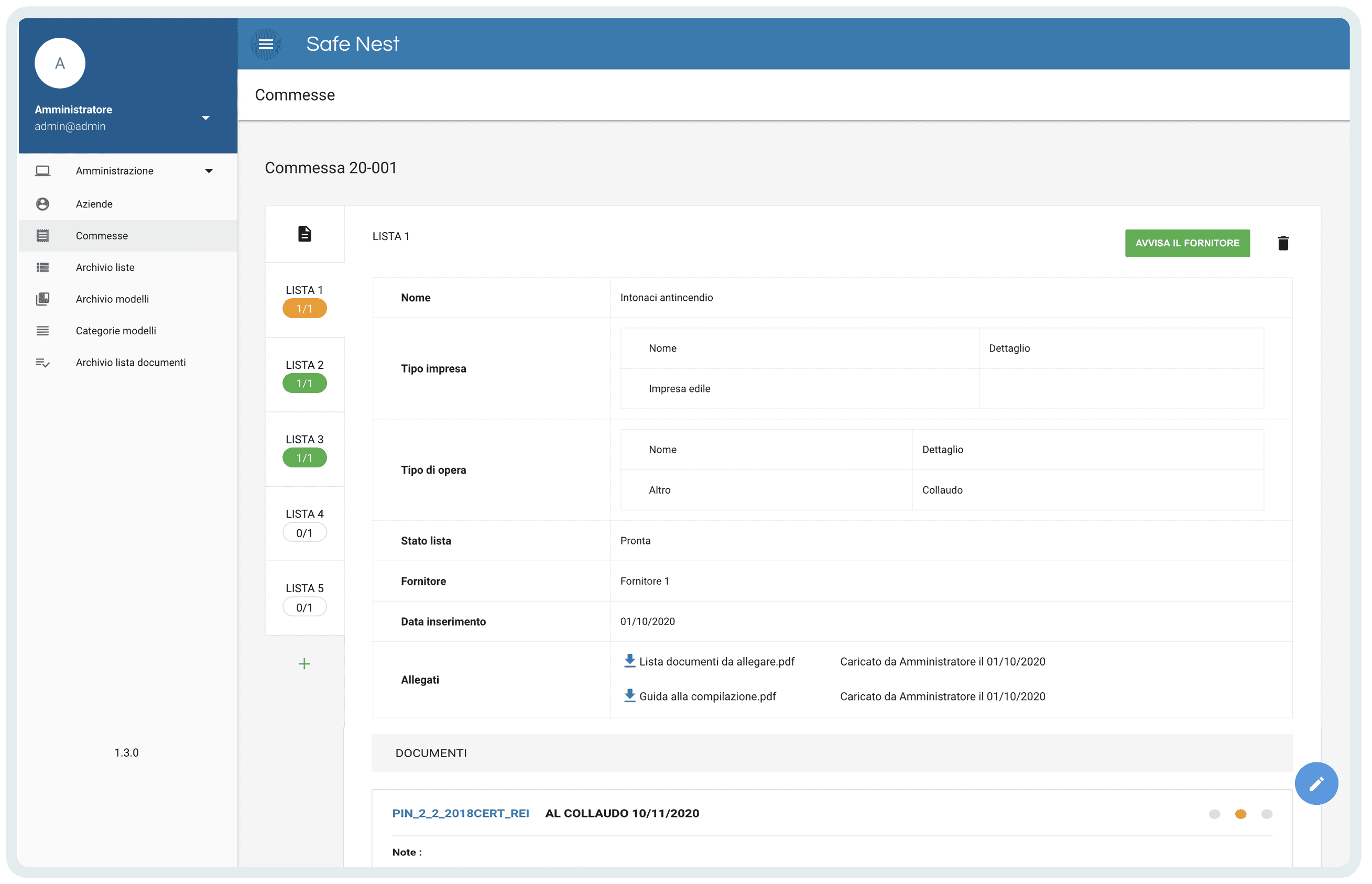This screenshot has height=884, width=1372.
Task: Click the blue pencil edit button
Action: [1317, 784]
